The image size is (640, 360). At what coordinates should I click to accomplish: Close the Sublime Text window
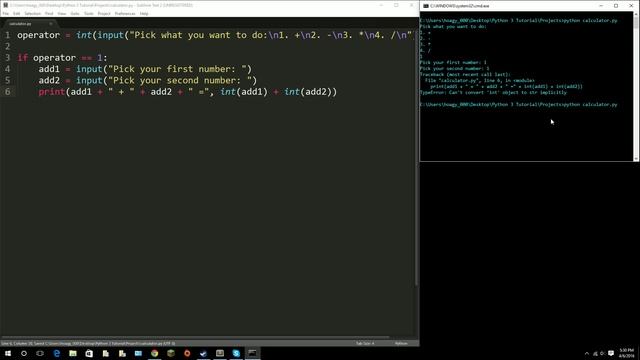pos(411,5)
